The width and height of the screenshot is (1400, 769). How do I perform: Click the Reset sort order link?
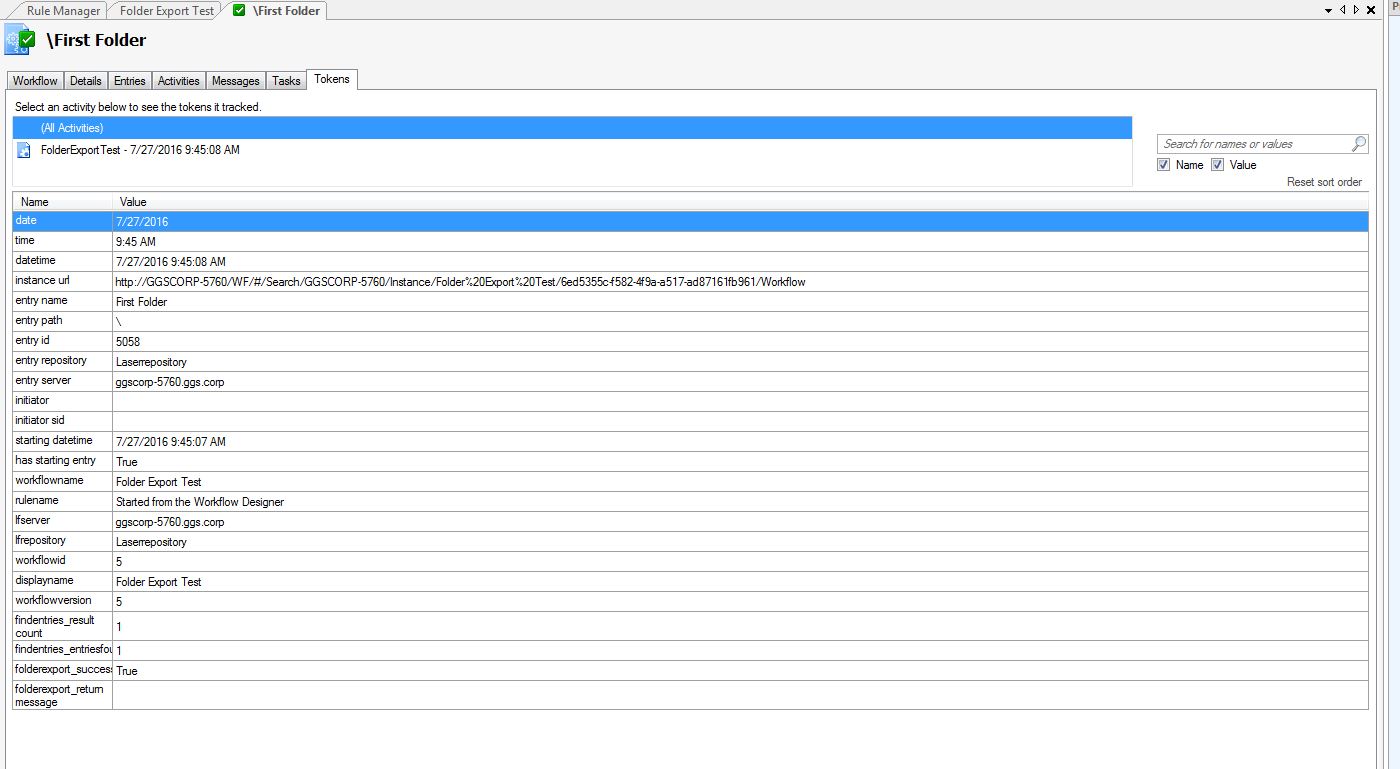[x=1324, y=182]
